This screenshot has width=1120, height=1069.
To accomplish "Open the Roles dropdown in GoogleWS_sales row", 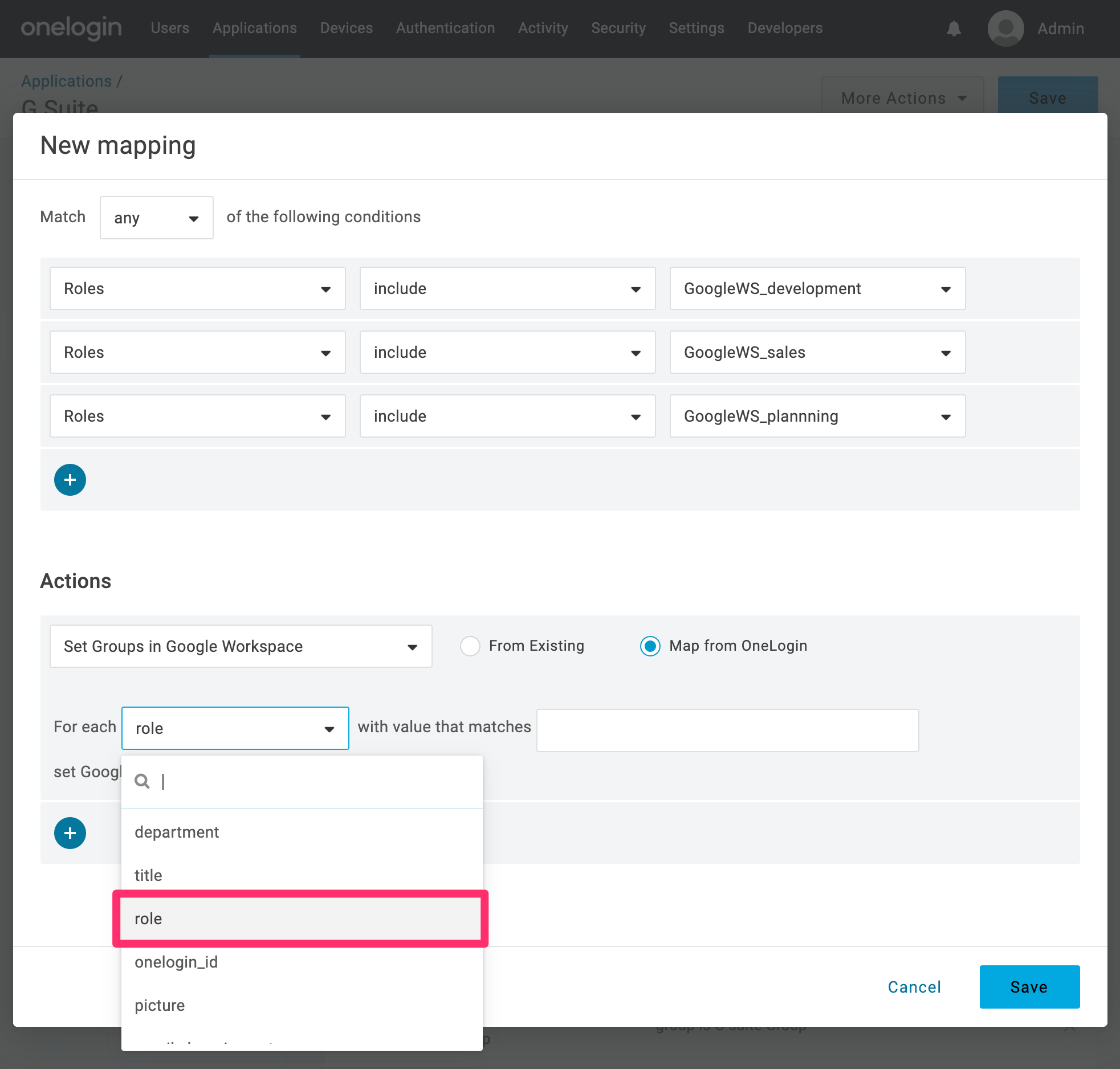I will (198, 352).
